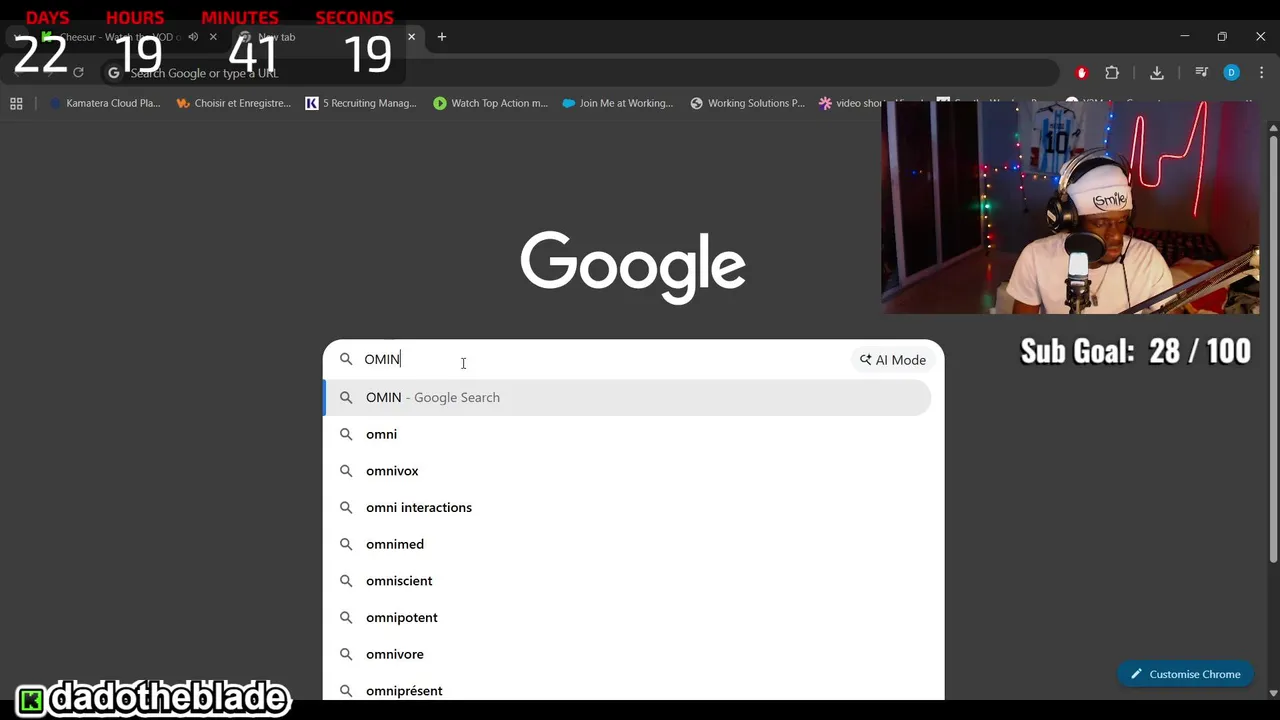Click the Working Solutions globe favicon
This screenshot has height=720, width=1280.
[697, 103]
